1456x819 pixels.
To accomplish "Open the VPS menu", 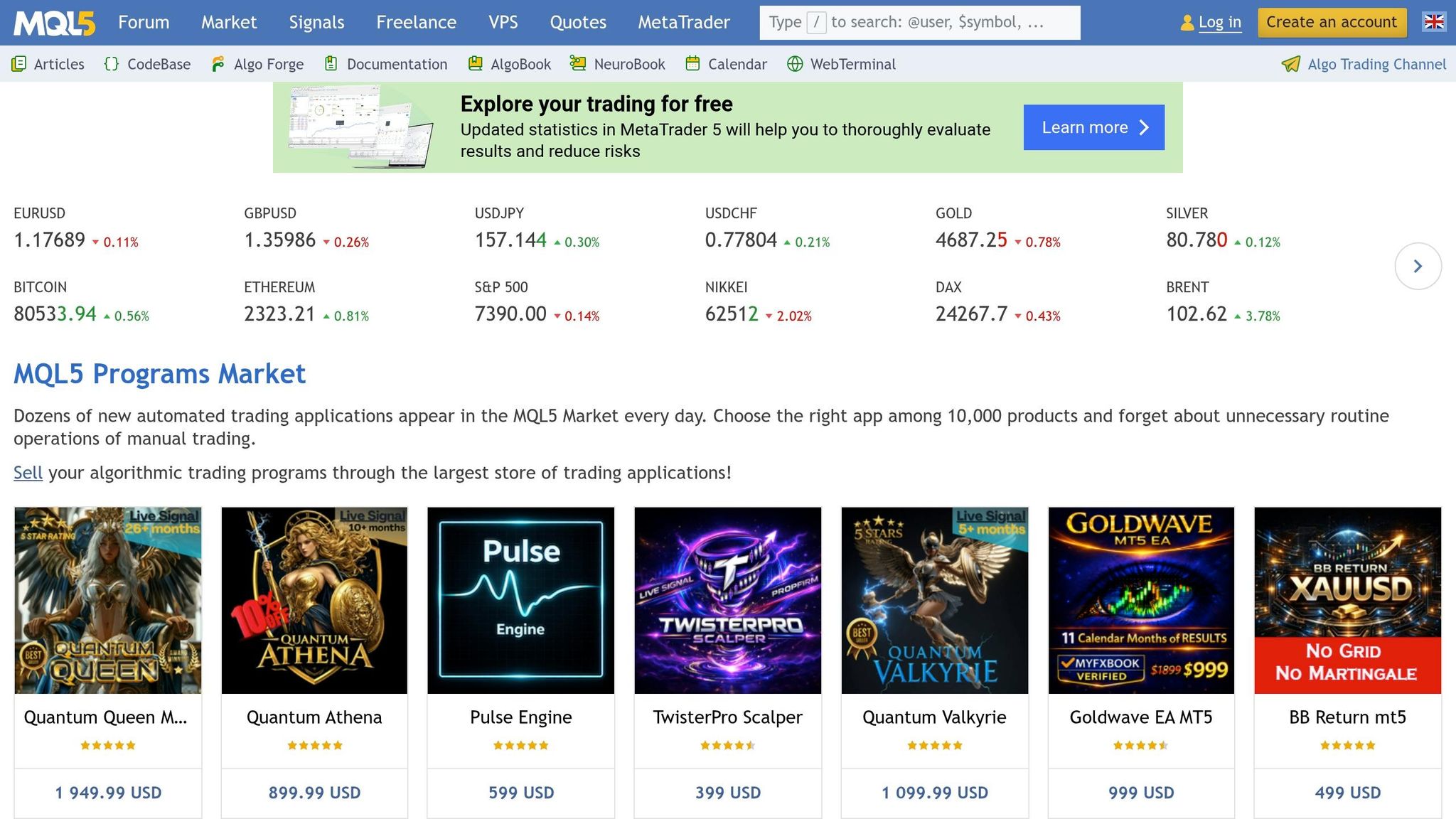I will click(503, 23).
